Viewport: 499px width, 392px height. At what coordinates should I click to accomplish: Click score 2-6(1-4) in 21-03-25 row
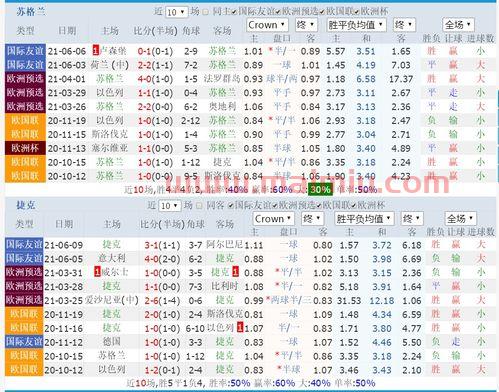[162, 300]
